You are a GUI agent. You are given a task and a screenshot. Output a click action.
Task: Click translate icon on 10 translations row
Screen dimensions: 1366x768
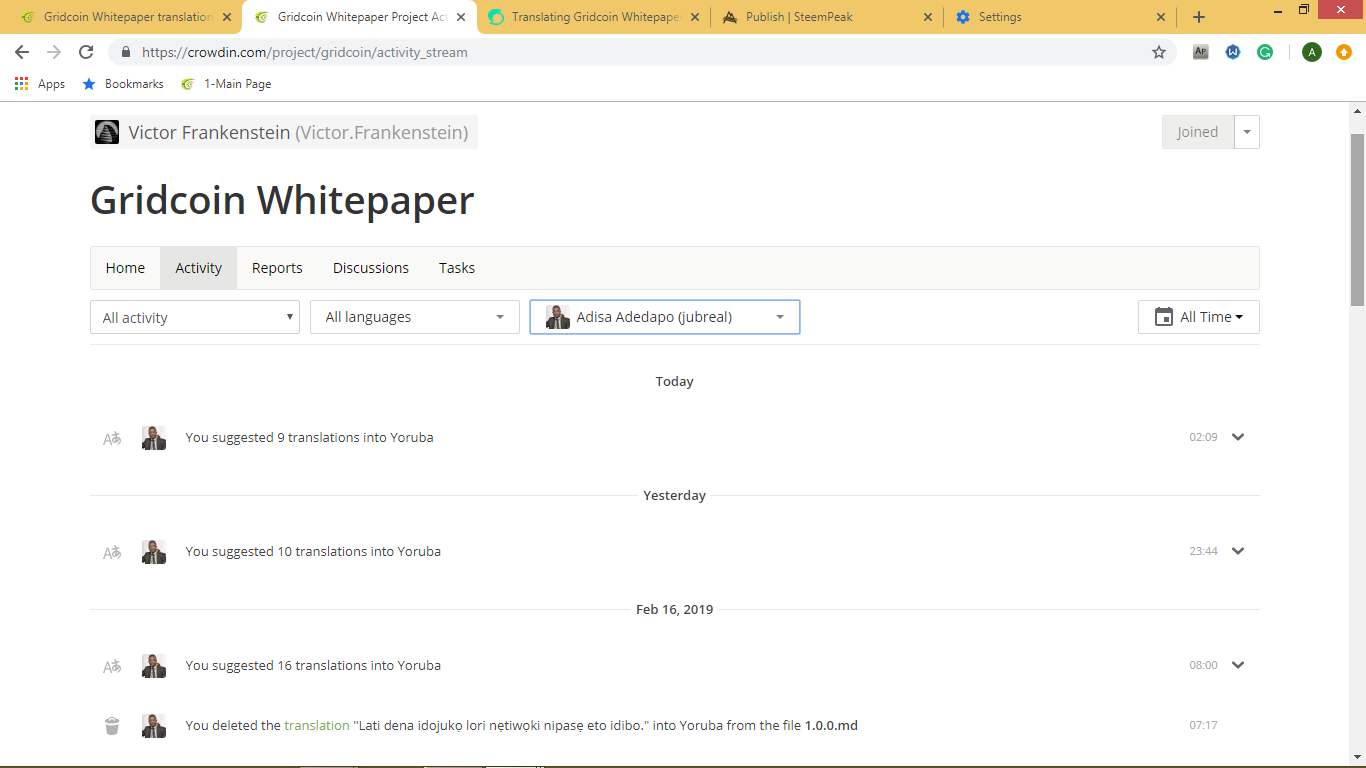pos(112,552)
